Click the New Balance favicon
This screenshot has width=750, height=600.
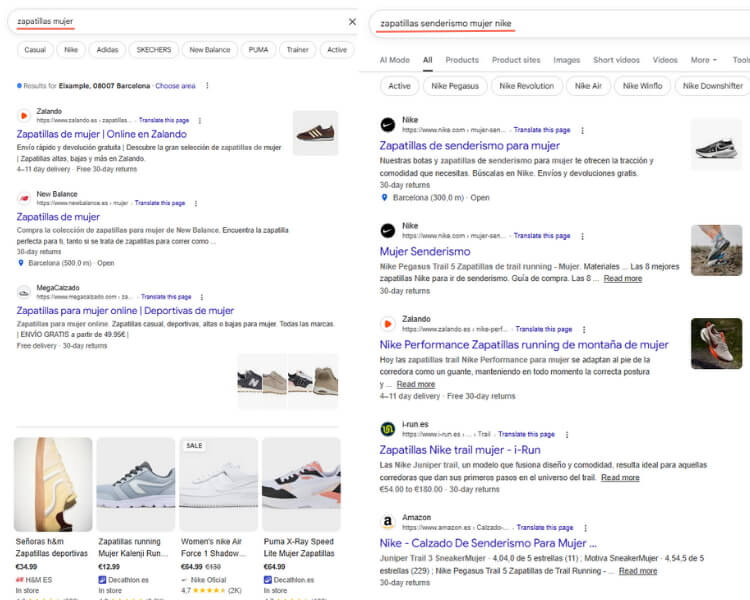[23, 199]
